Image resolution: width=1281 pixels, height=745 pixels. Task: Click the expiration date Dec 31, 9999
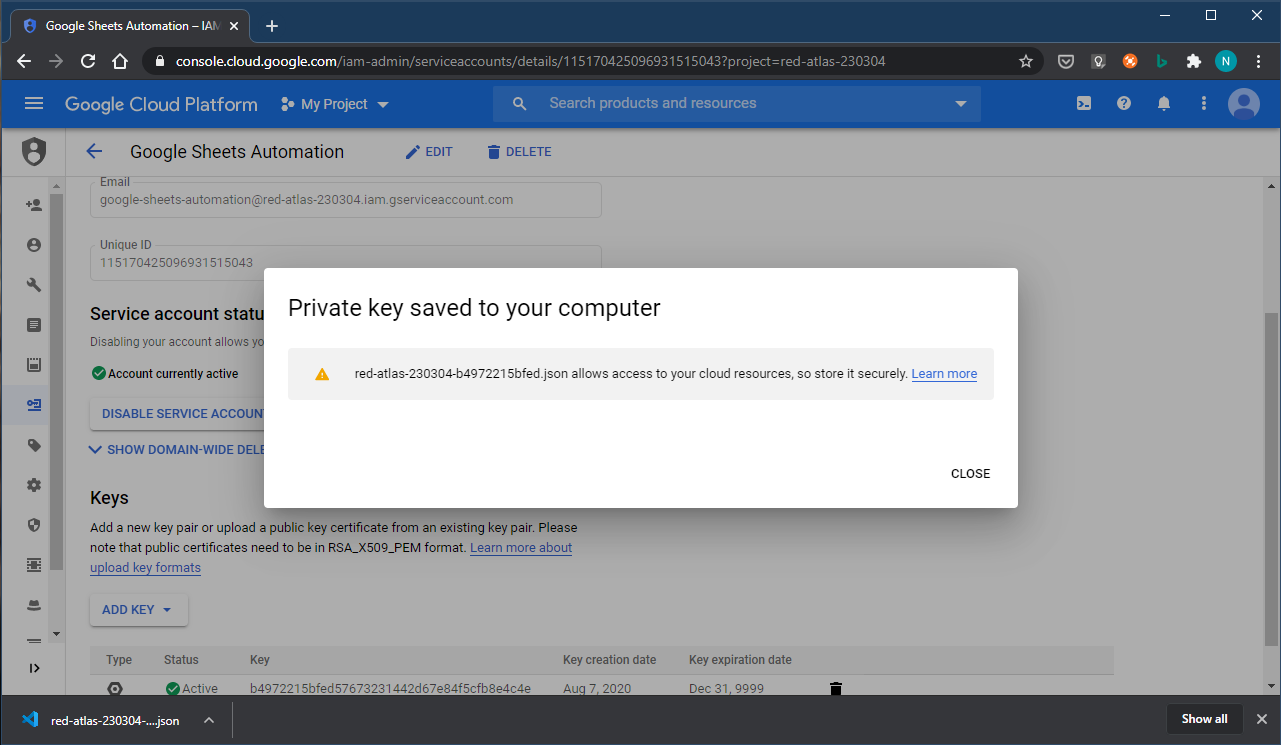[728, 688]
